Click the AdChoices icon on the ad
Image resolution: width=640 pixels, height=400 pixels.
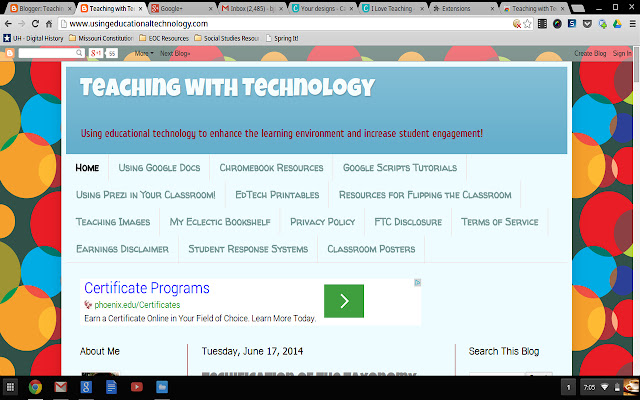pos(418,282)
